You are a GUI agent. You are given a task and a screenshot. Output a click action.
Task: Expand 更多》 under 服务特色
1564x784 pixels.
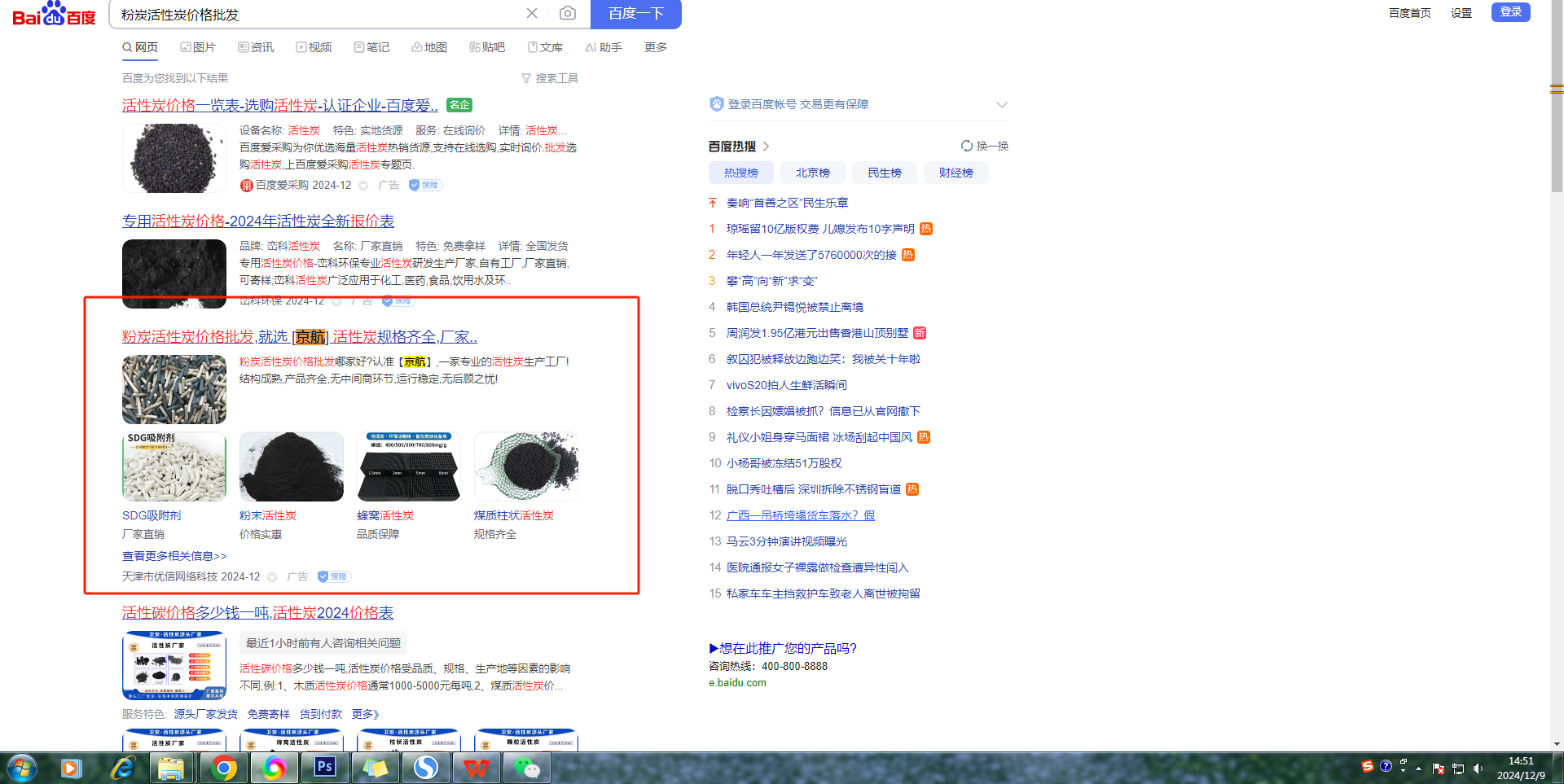point(366,714)
